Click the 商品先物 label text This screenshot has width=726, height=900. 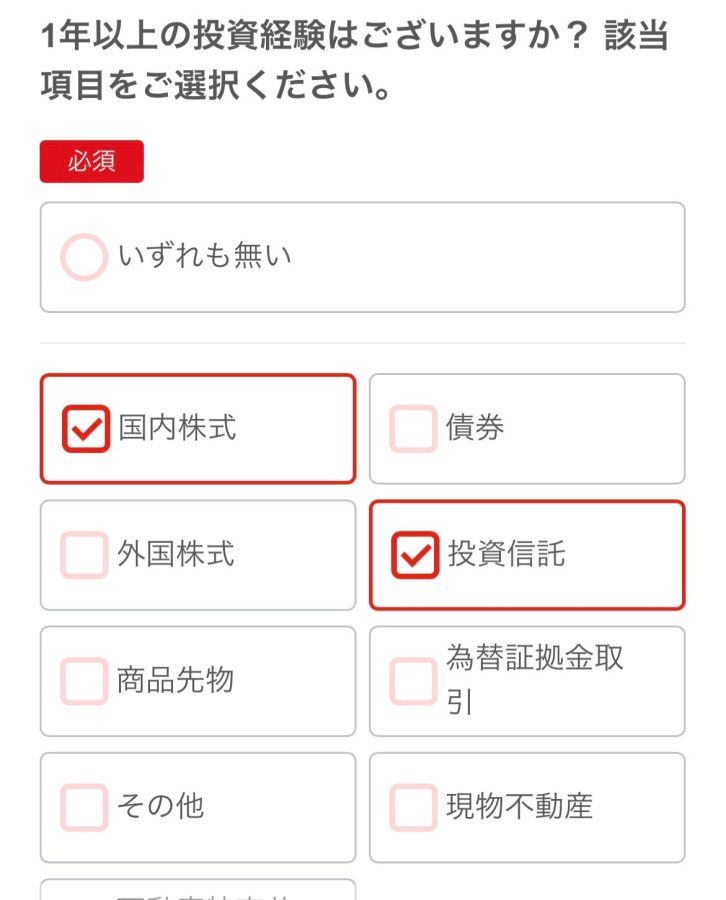(x=176, y=680)
